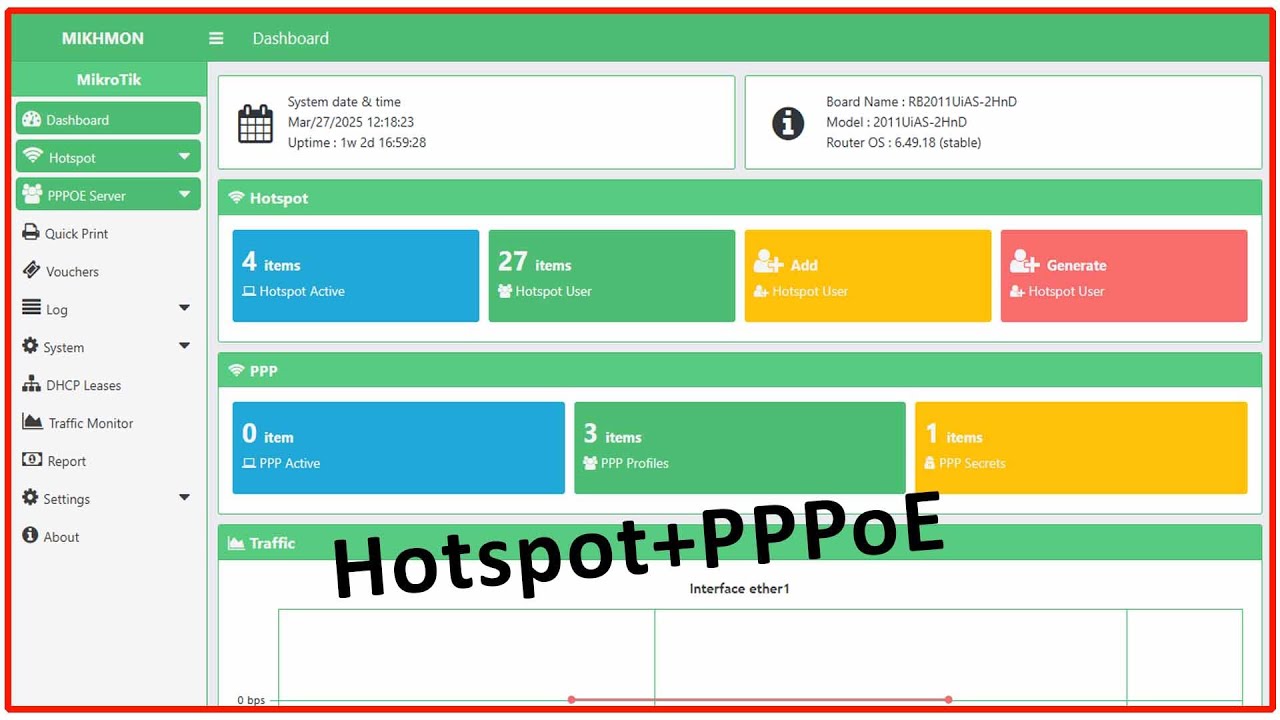This screenshot has height=720, width=1280.
Task: Expand the Hotspot sidebar dropdown arrow
Action: pos(184,157)
